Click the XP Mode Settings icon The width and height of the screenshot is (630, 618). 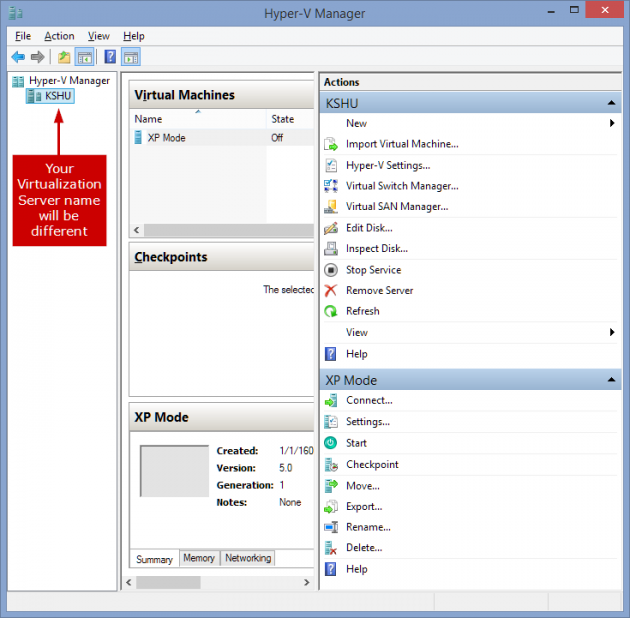coord(331,422)
